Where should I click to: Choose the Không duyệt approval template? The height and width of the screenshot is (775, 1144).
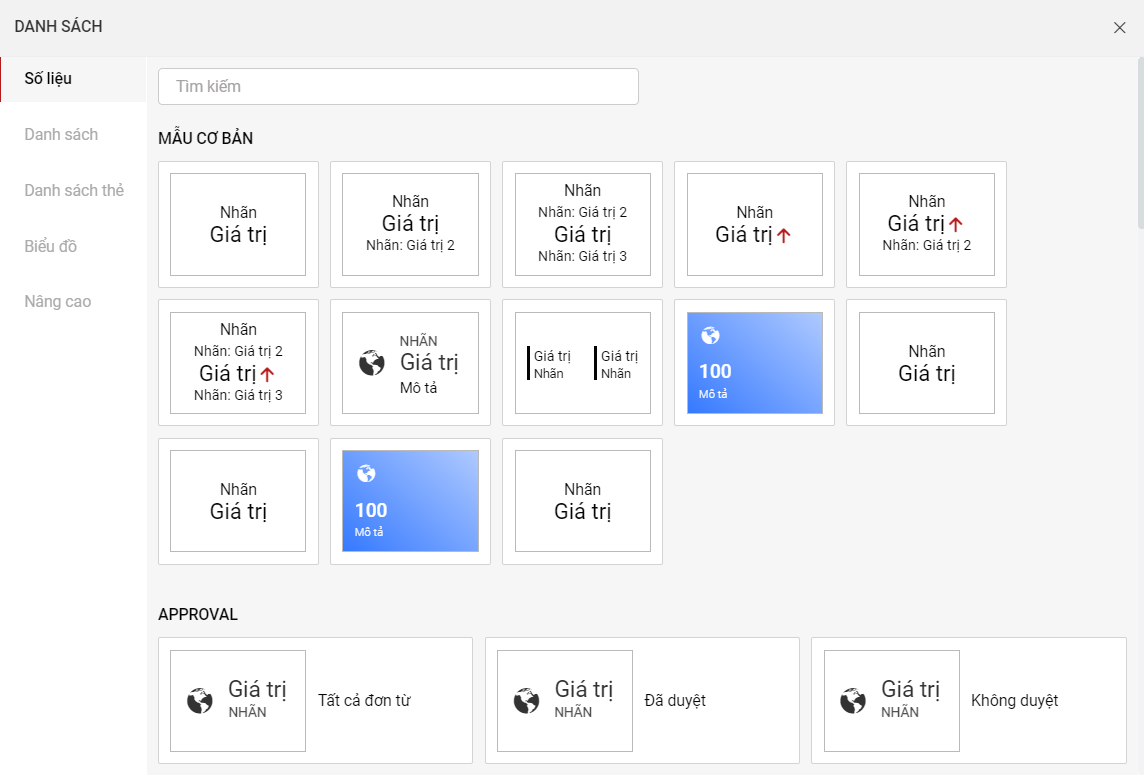[x=968, y=700]
